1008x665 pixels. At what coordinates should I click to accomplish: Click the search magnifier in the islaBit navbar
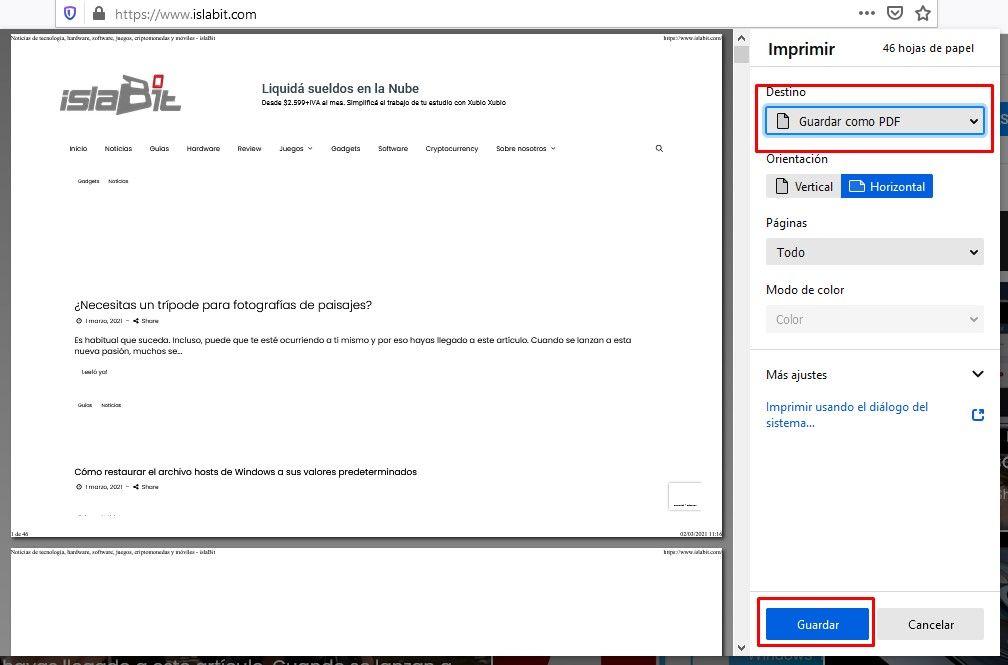658,147
